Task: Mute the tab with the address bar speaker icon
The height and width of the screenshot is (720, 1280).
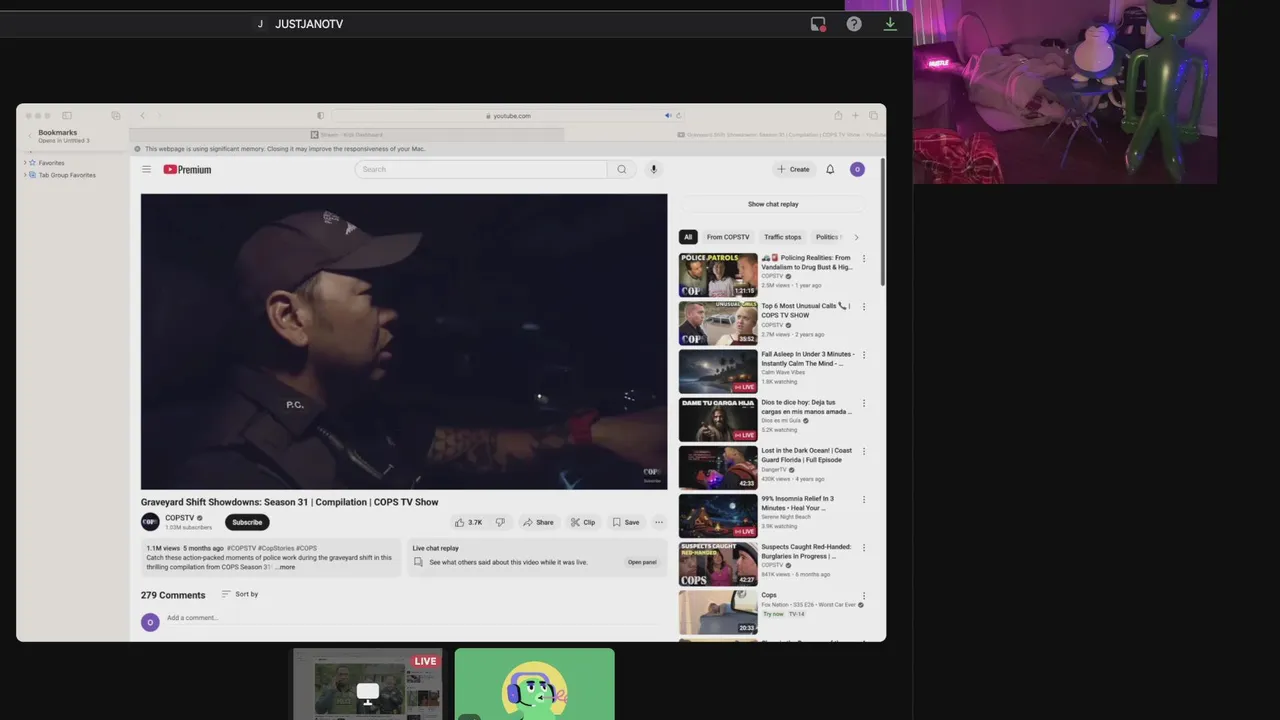Action: click(x=668, y=115)
